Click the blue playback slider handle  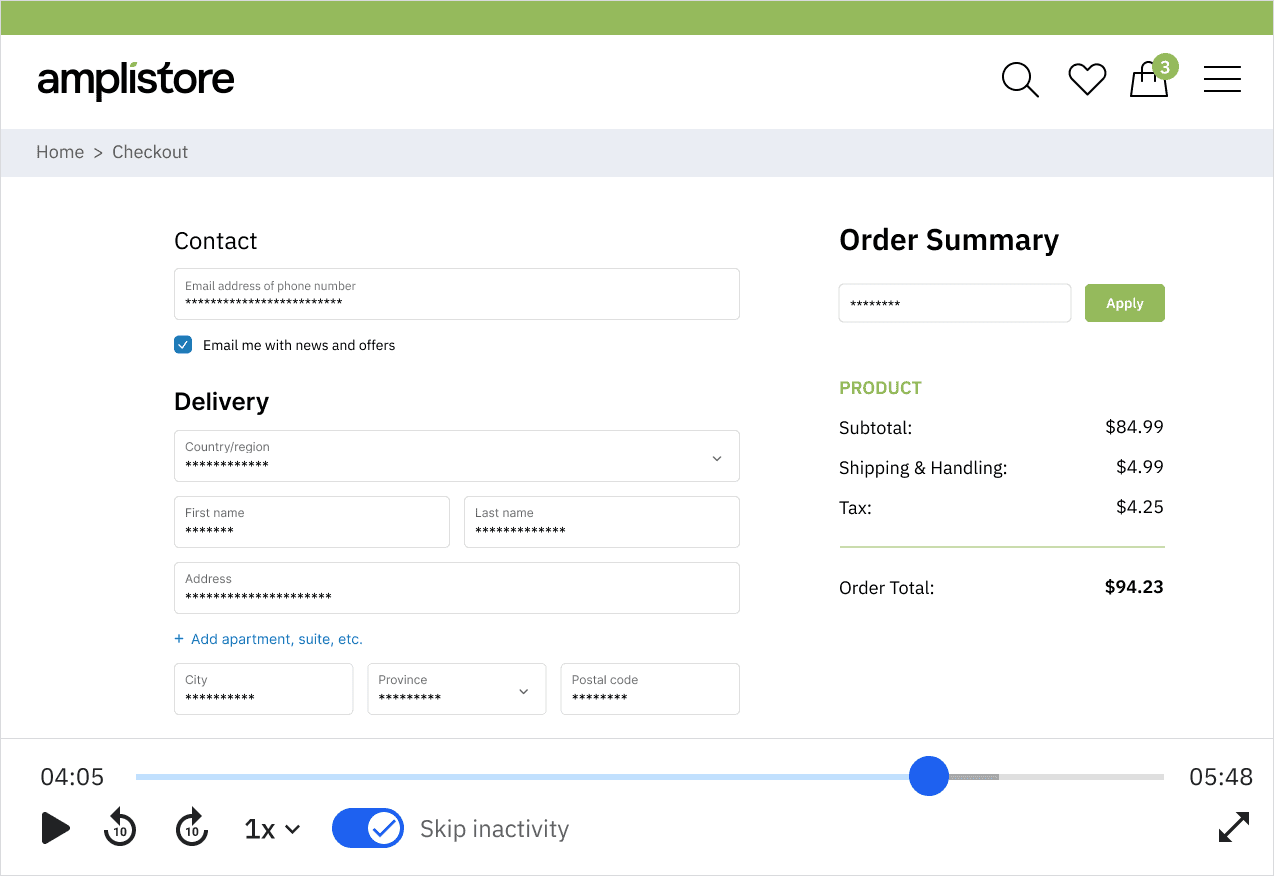point(928,776)
